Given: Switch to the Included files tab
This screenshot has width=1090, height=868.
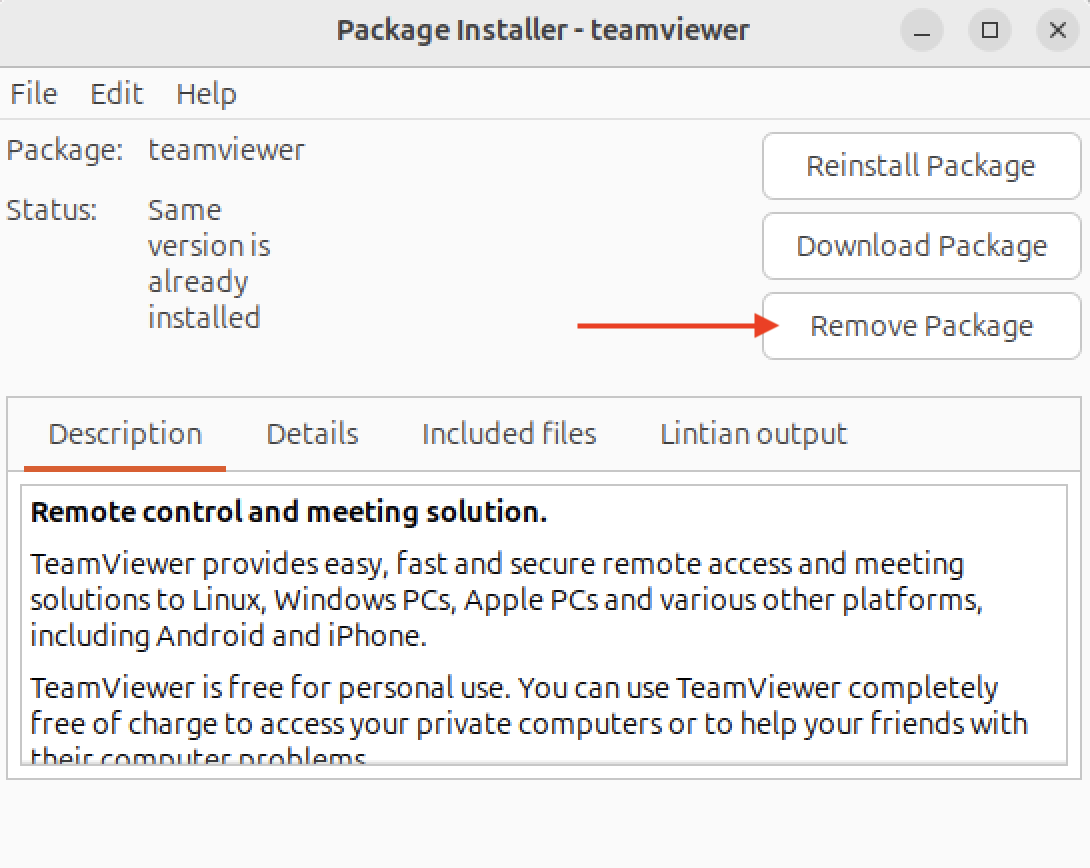Looking at the screenshot, I should click(x=508, y=433).
